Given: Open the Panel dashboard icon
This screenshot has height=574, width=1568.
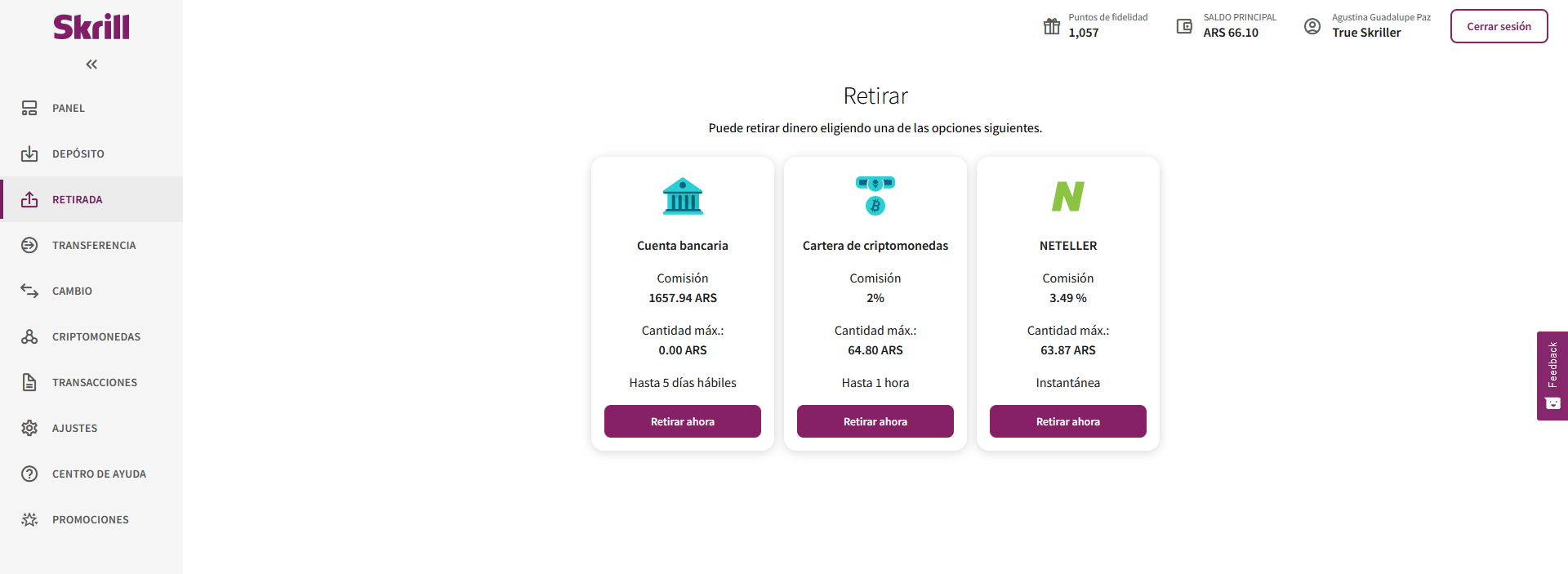Looking at the screenshot, I should [29, 108].
